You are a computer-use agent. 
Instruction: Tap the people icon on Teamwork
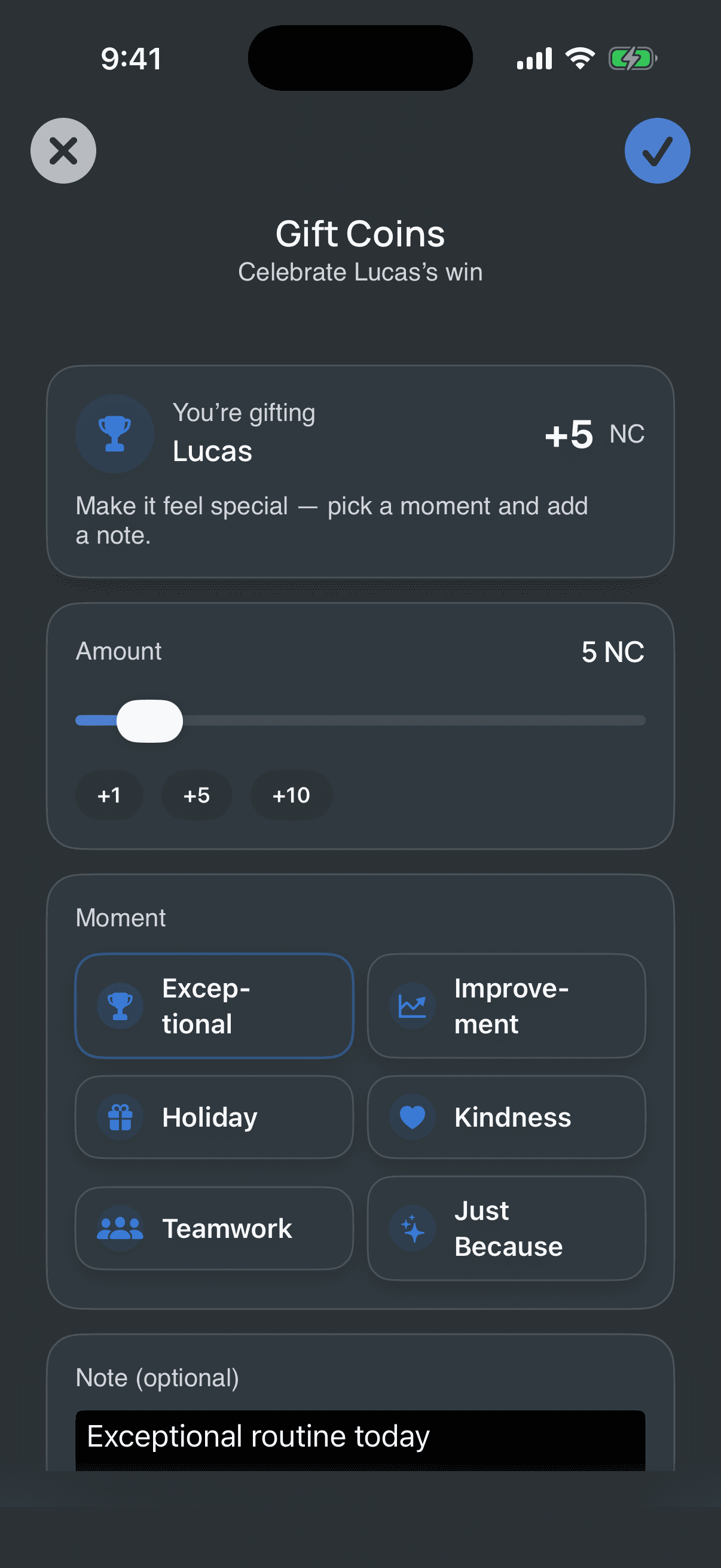(121, 1228)
